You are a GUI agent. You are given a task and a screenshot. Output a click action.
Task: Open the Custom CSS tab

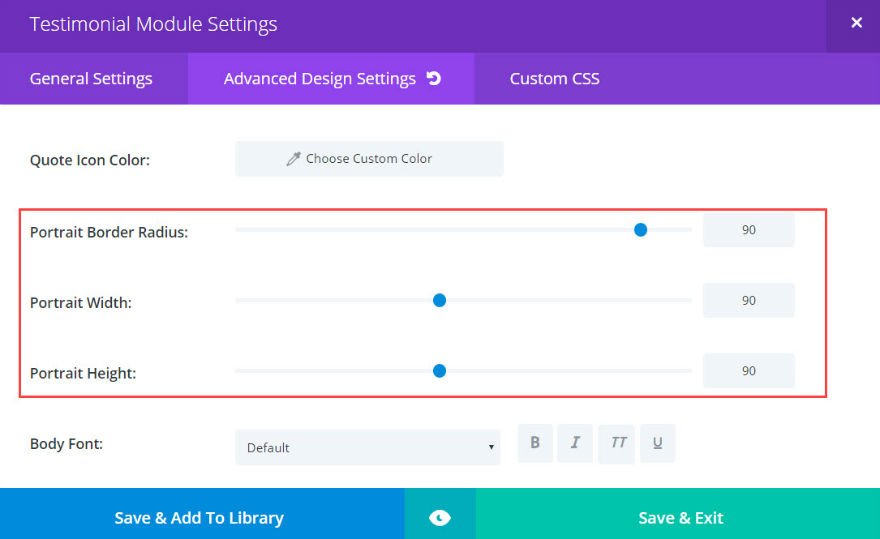554,78
